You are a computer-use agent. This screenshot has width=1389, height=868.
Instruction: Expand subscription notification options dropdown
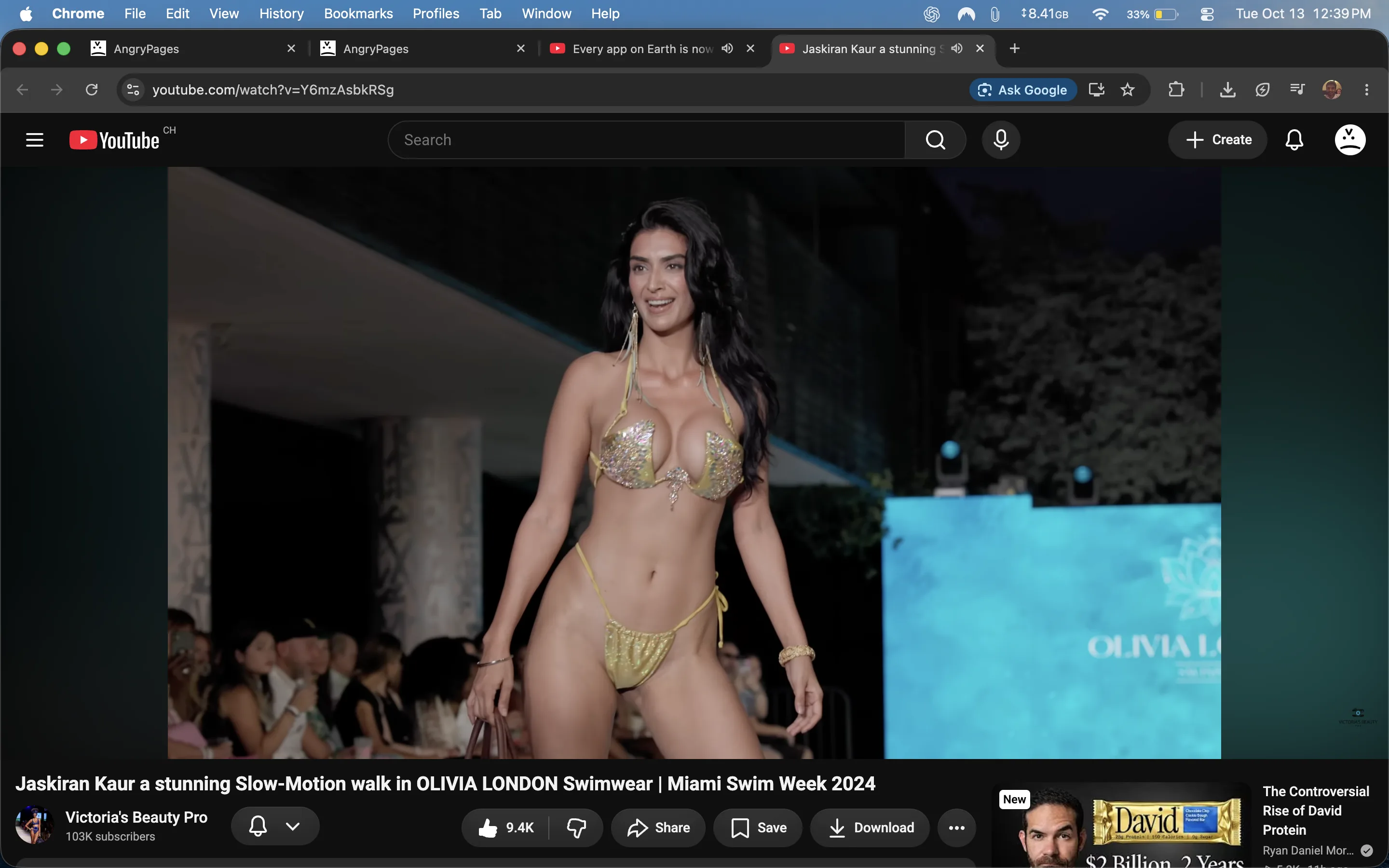click(293, 826)
